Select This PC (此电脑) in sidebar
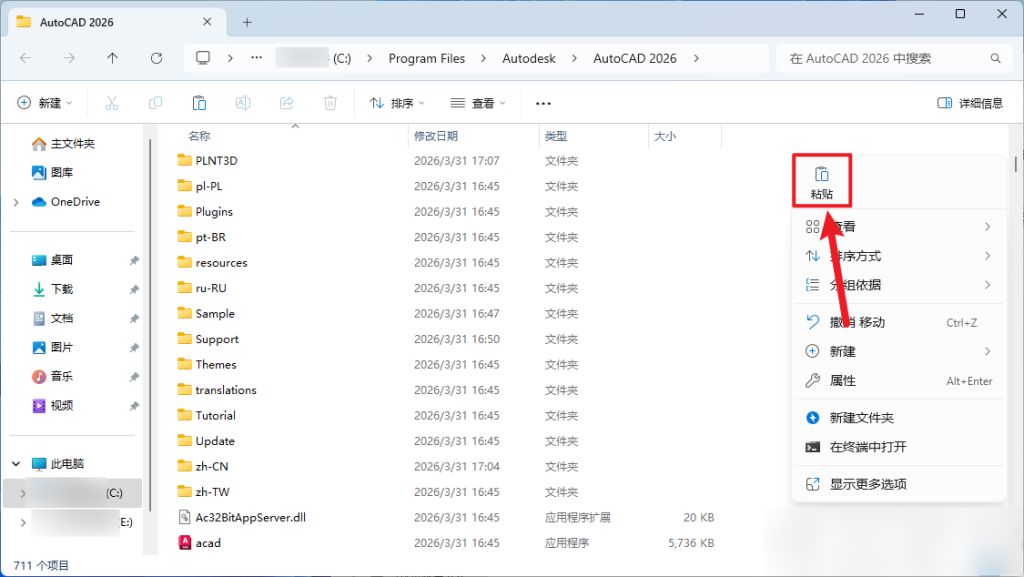 coord(58,464)
